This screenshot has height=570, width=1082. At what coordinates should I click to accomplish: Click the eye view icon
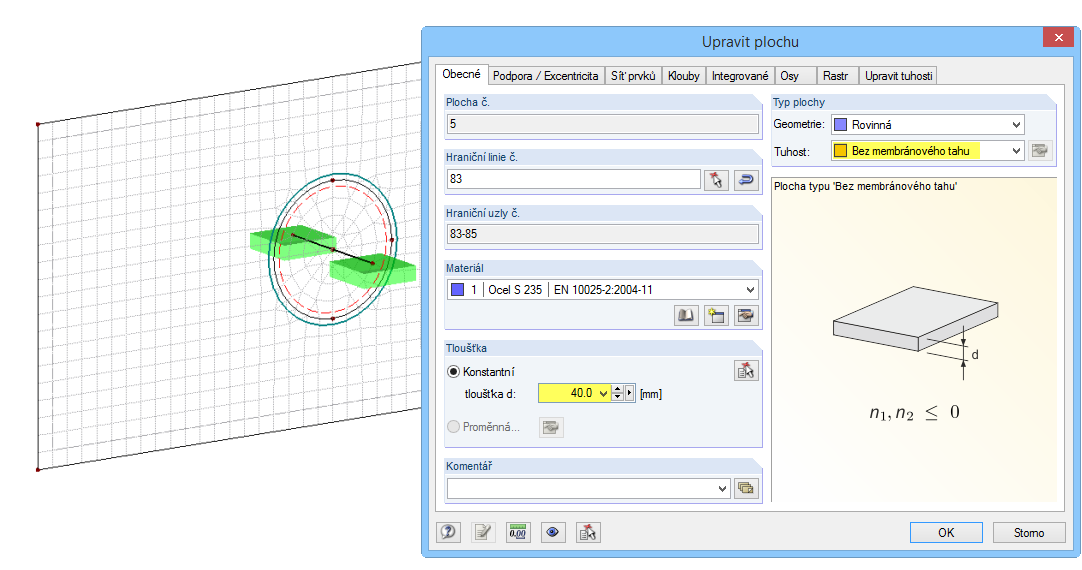552,532
